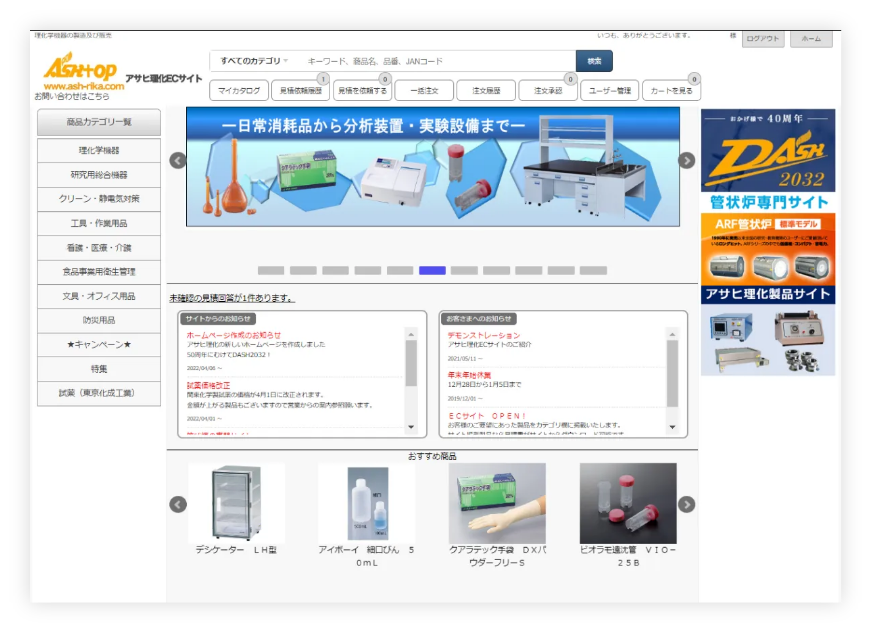
Task: Click the ログアウト button
Action: click(763, 39)
